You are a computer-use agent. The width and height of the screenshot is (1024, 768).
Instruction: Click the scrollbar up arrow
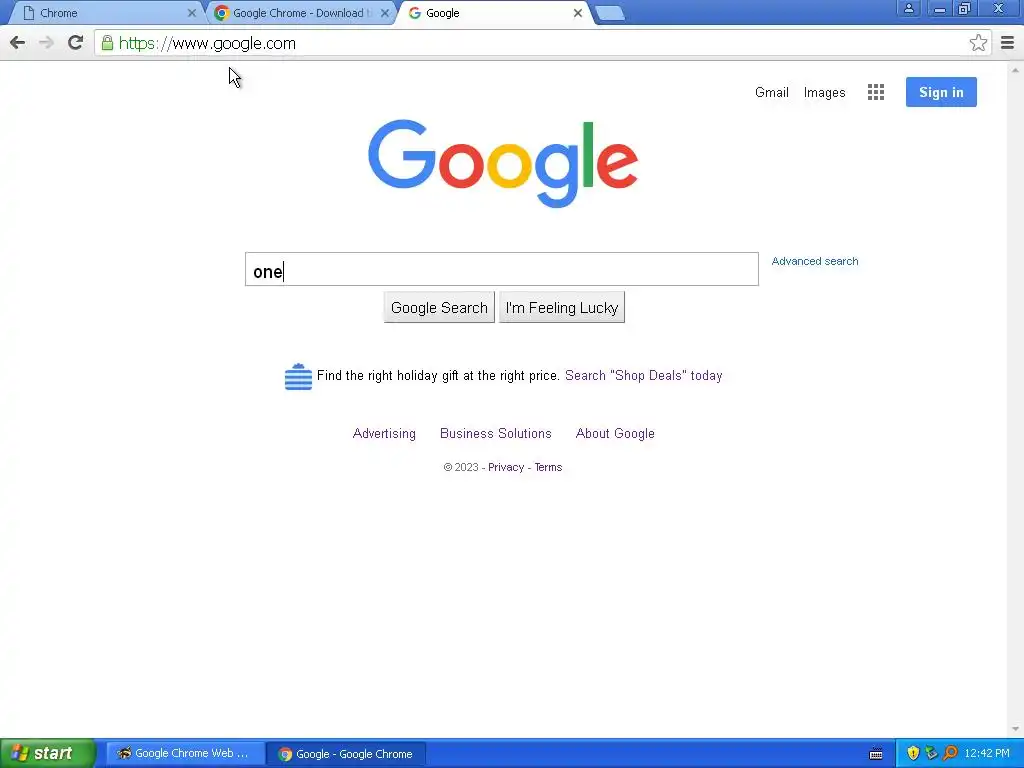point(1015,69)
